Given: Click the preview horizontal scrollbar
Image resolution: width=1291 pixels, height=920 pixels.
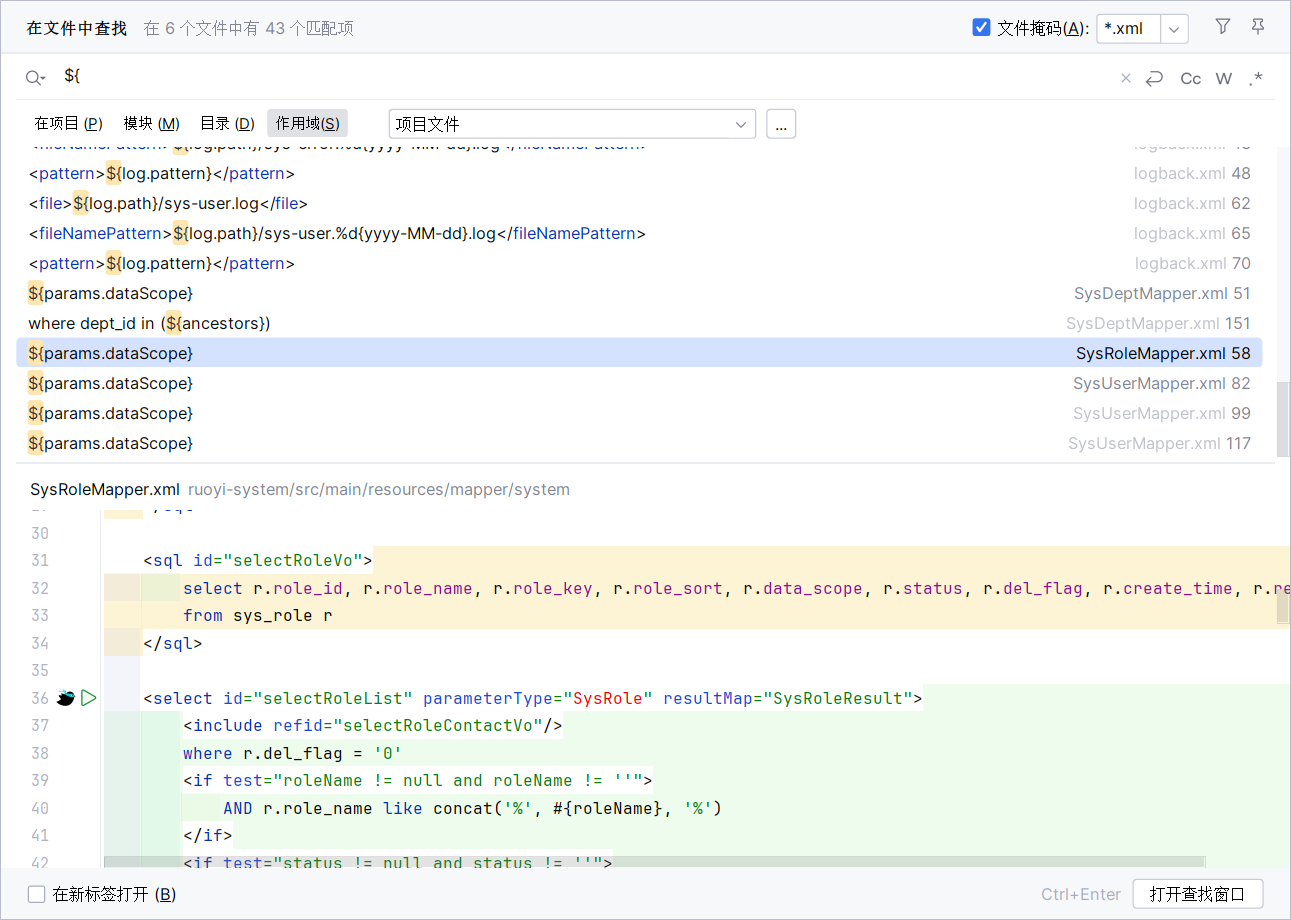Looking at the screenshot, I should click(x=654, y=862).
